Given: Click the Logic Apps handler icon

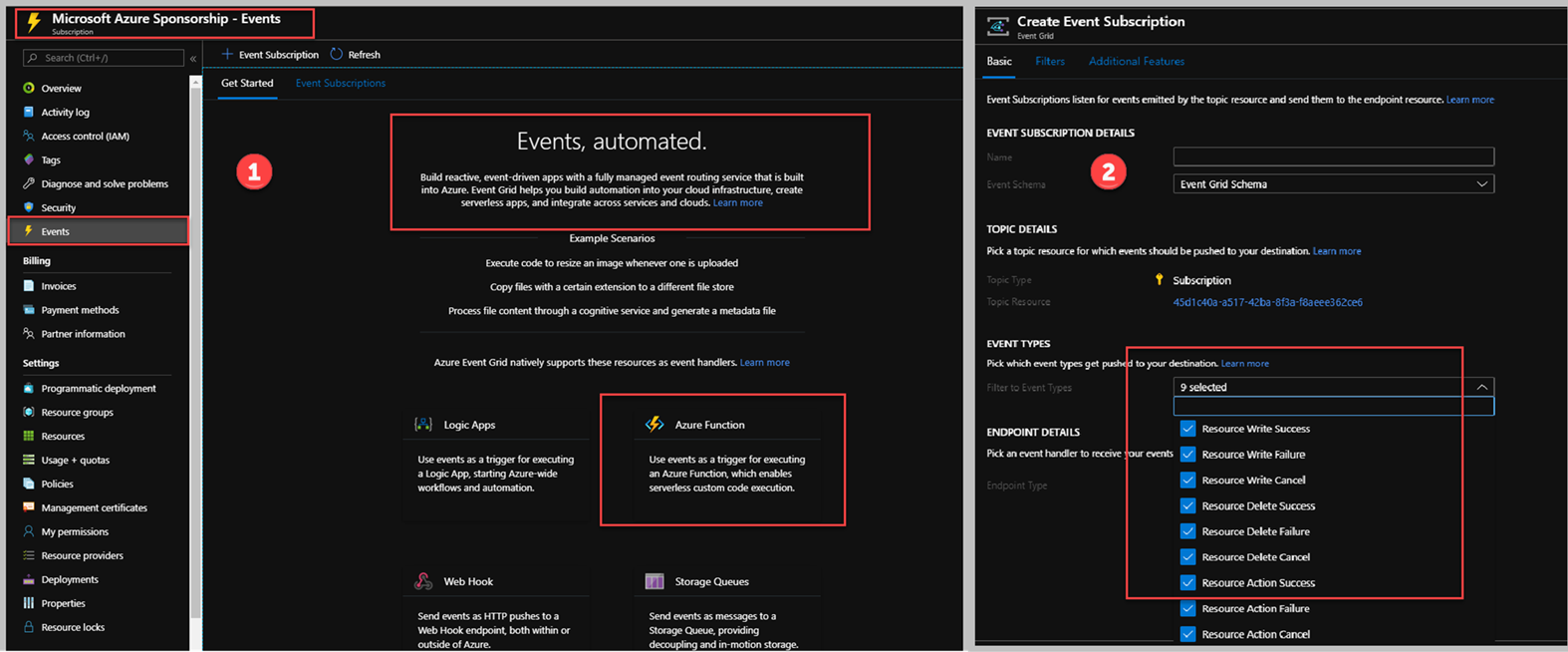Looking at the screenshot, I should 423,425.
